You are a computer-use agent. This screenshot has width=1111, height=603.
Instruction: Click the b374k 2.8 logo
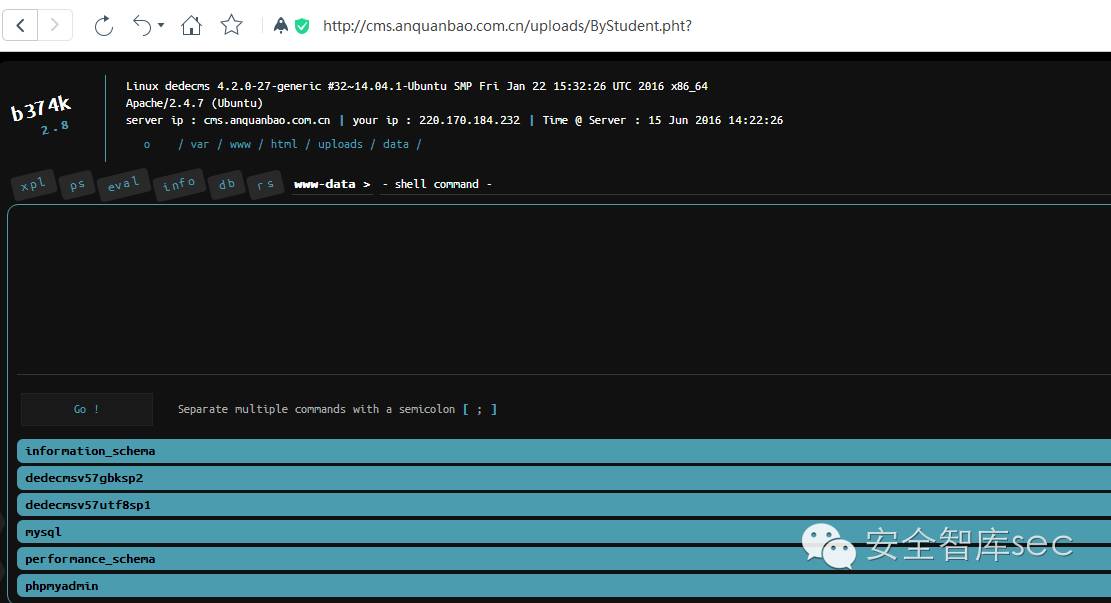click(x=41, y=115)
